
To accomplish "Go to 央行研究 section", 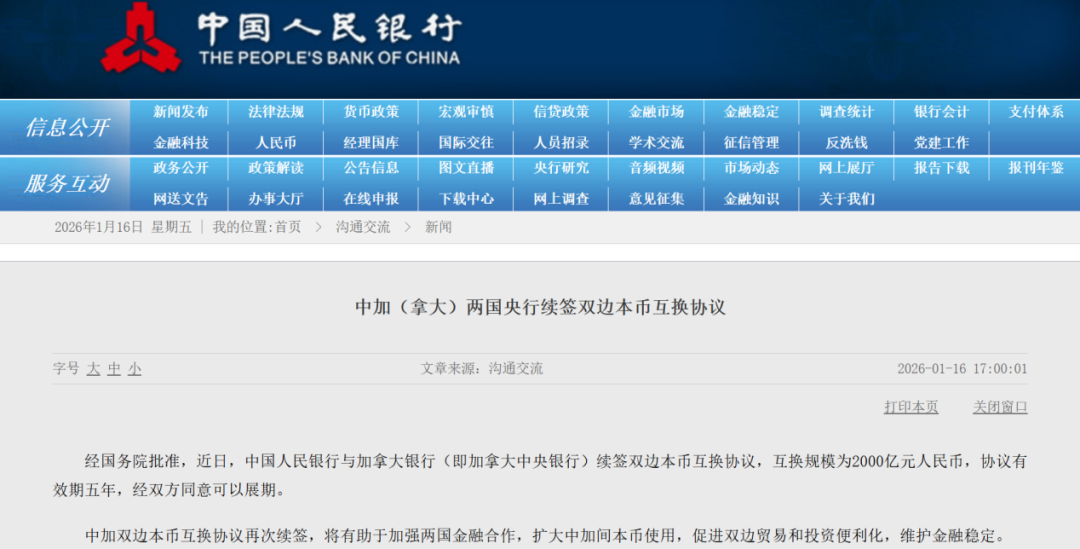I will pyautogui.click(x=561, y=168).
